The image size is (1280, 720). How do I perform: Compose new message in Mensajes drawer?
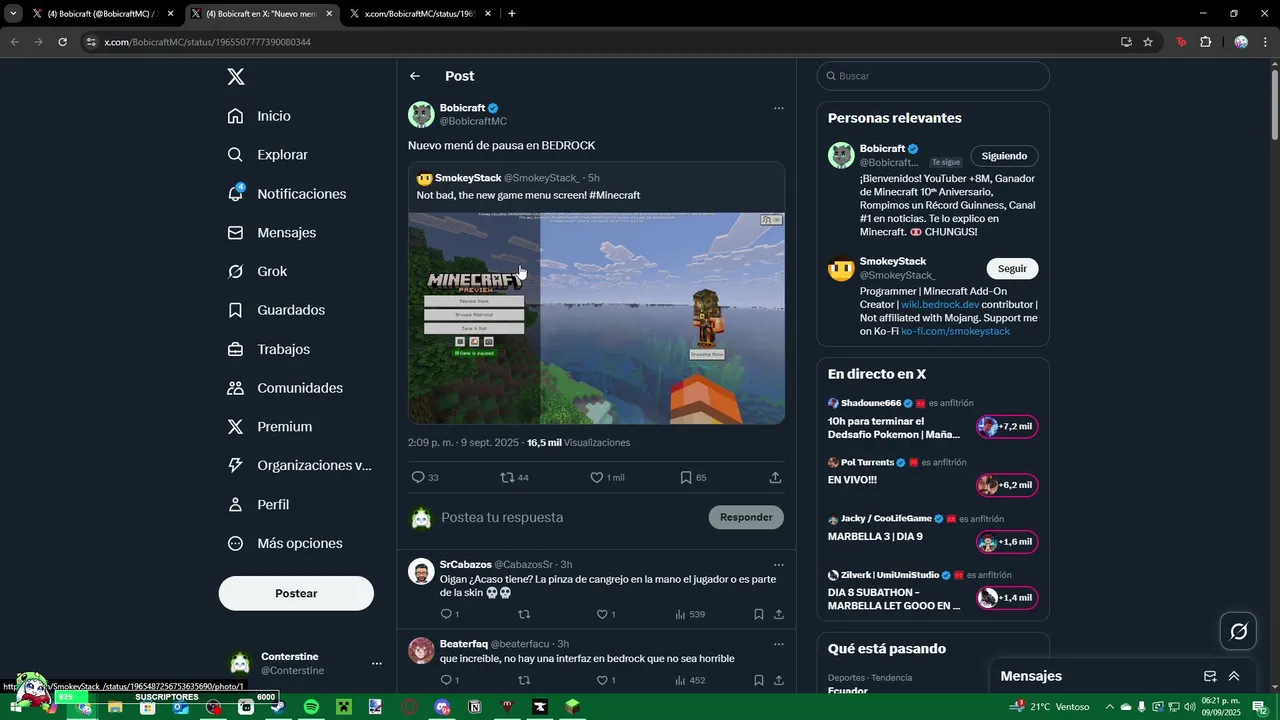point(1210,676)
